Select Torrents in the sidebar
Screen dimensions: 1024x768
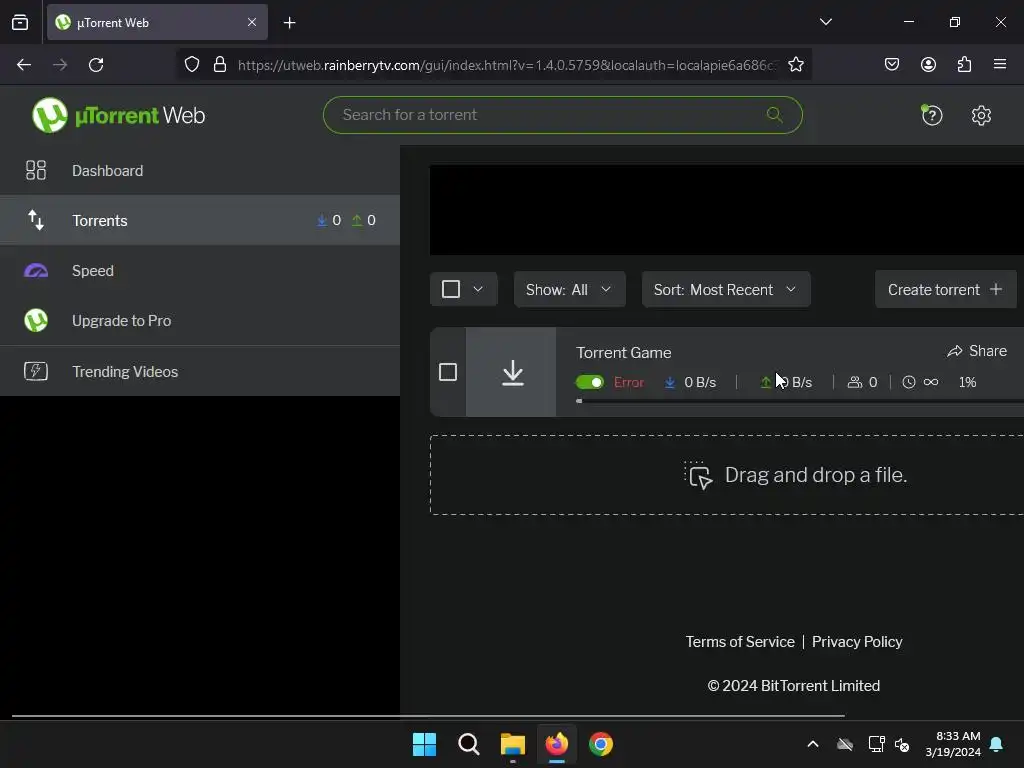200,220
